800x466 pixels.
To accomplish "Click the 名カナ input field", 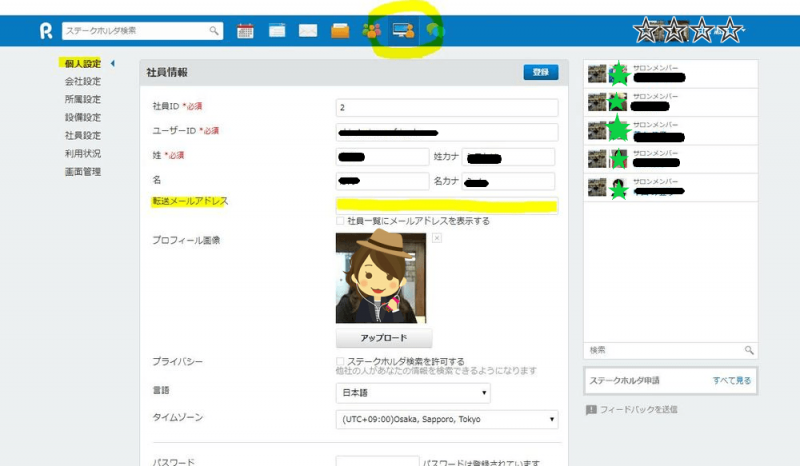I will pyautogui.click(x=508, y=181).
